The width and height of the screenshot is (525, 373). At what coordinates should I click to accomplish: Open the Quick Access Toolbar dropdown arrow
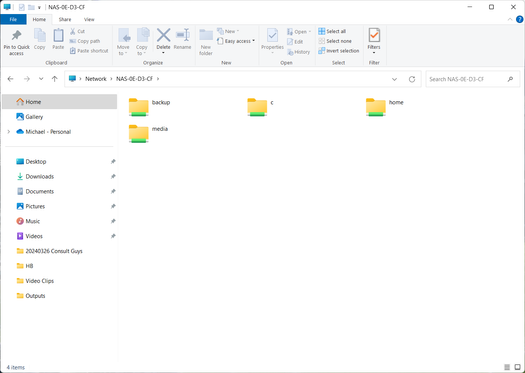[x=40, y=7]
